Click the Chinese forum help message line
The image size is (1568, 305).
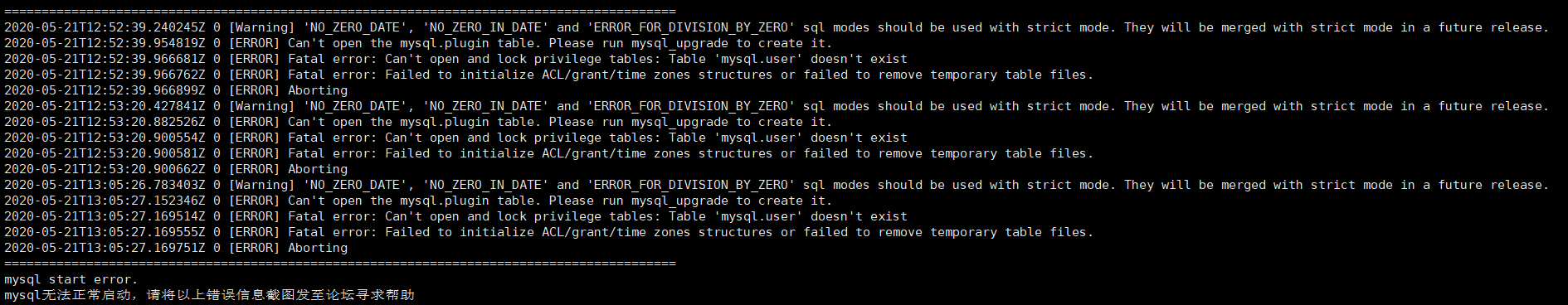tap(209, 295)
